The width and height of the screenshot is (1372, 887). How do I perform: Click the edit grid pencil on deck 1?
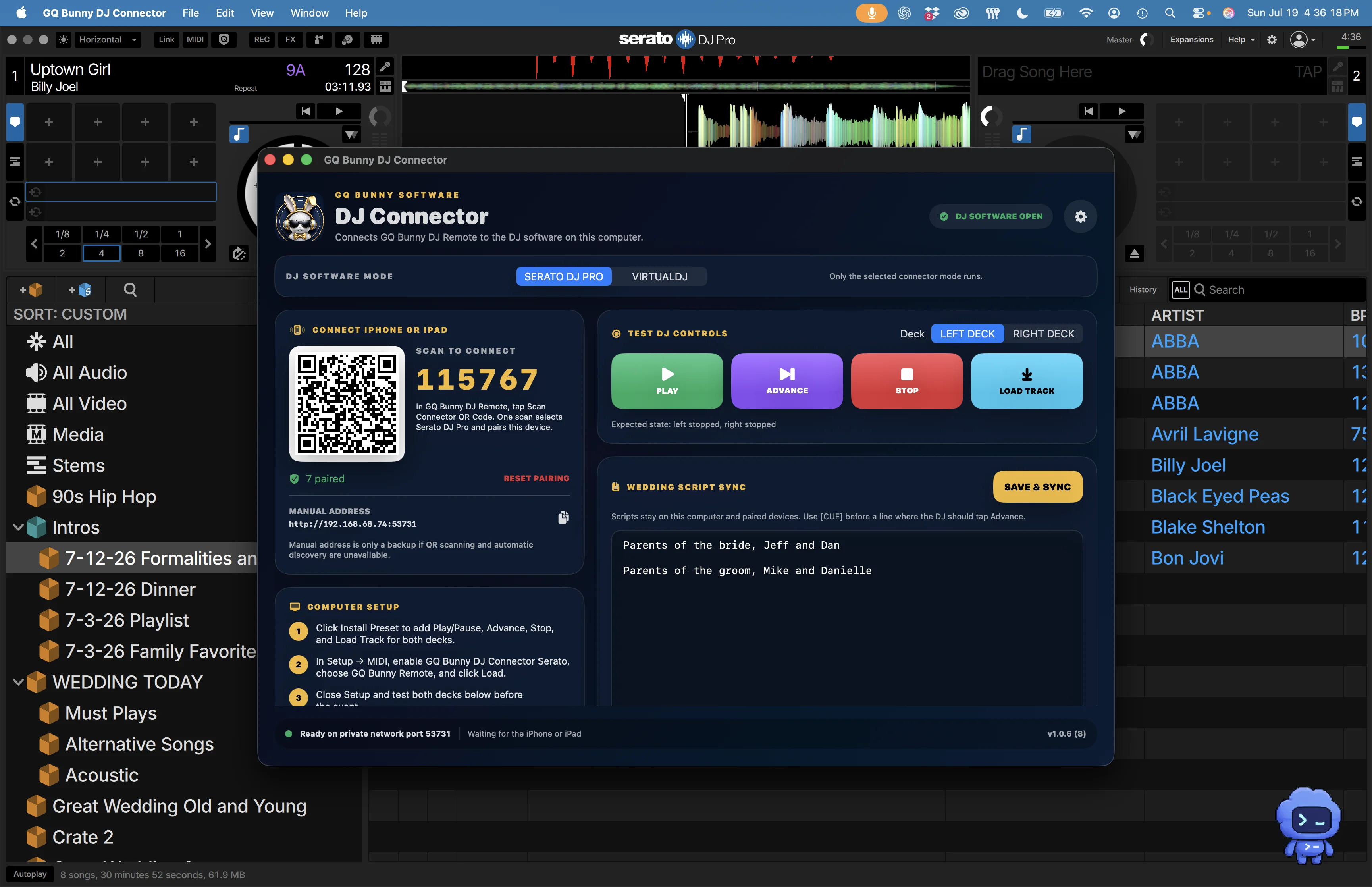[385, 66]
